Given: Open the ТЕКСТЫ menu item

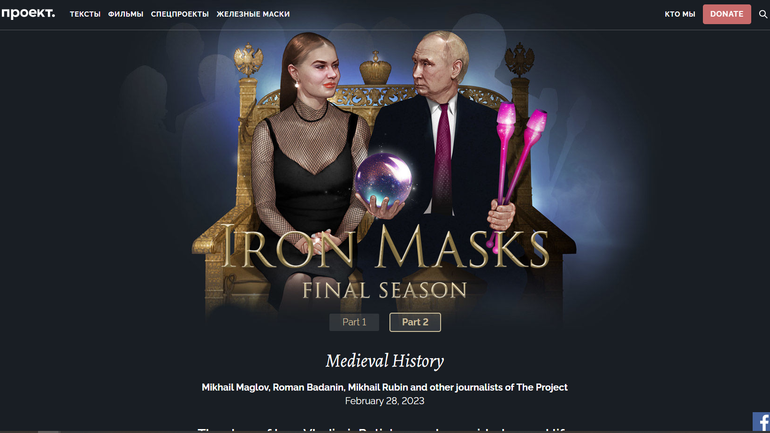Looking at the screenshot, I should click(x=85, y=14).
